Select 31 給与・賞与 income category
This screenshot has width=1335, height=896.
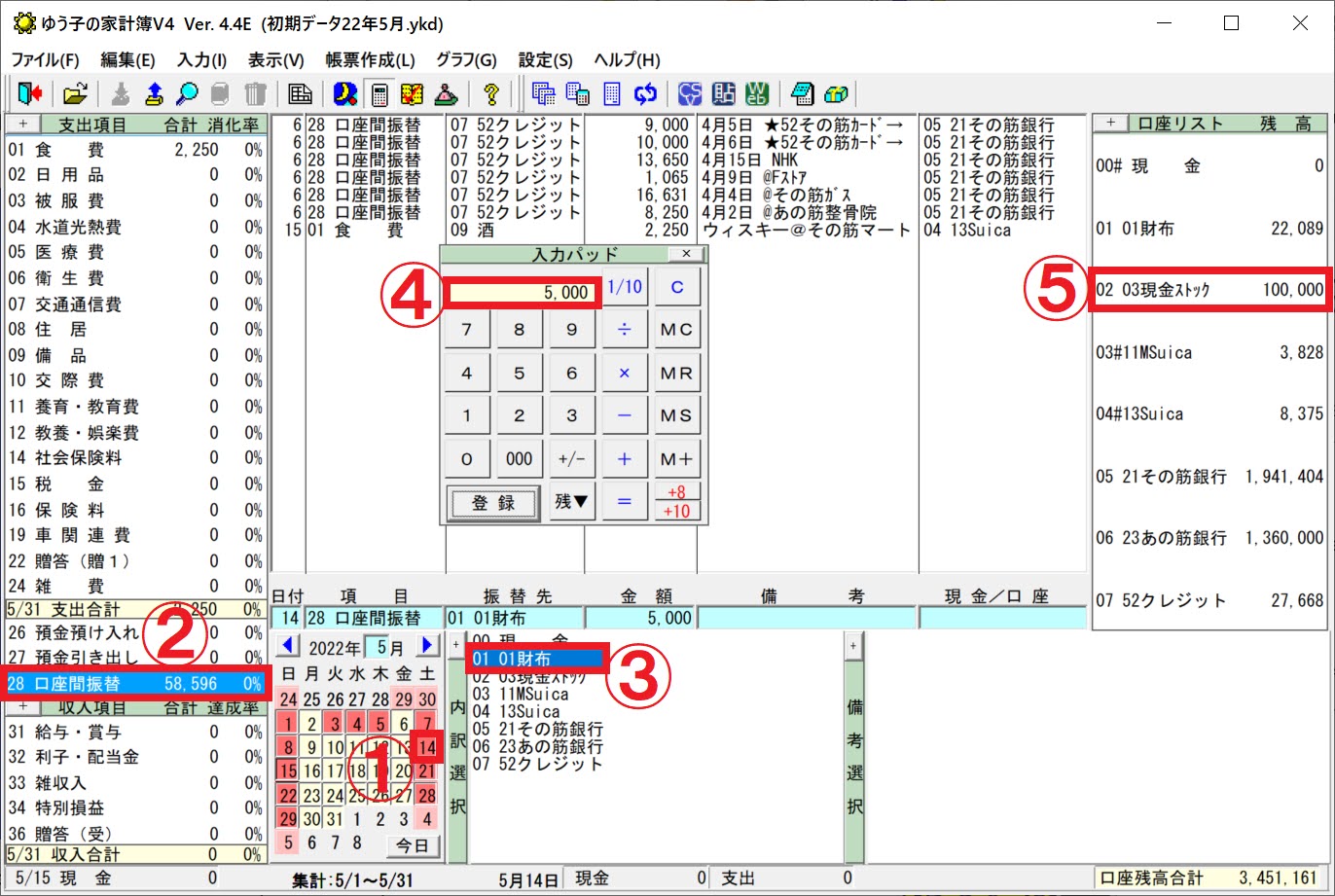tap(134, 733)
